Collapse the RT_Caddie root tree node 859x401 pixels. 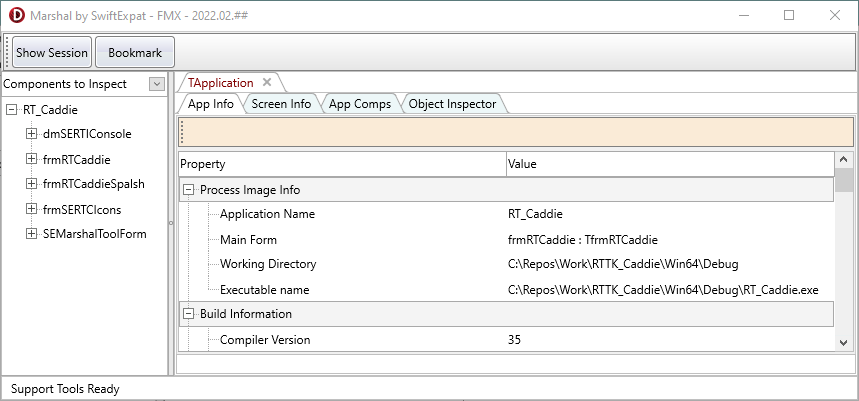tap(12, 110)
